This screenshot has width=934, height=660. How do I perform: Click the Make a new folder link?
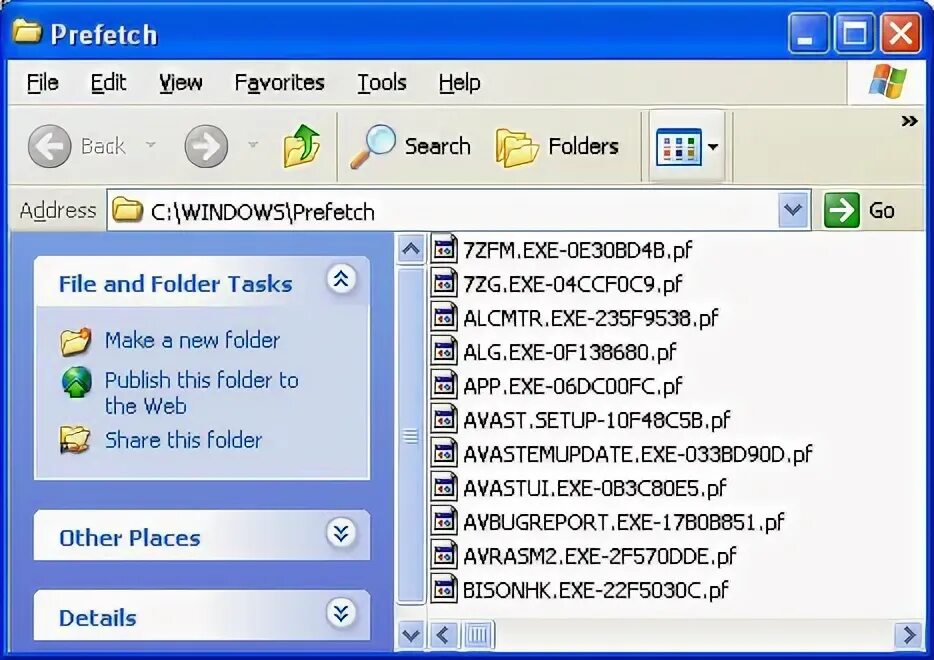[192, 340]
